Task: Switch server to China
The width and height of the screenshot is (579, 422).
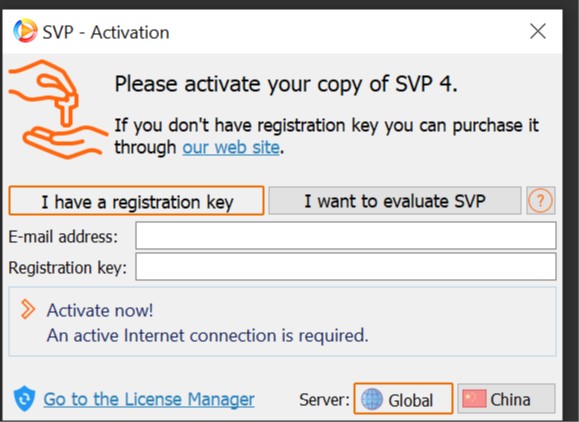Action: (x=506, y=399)
